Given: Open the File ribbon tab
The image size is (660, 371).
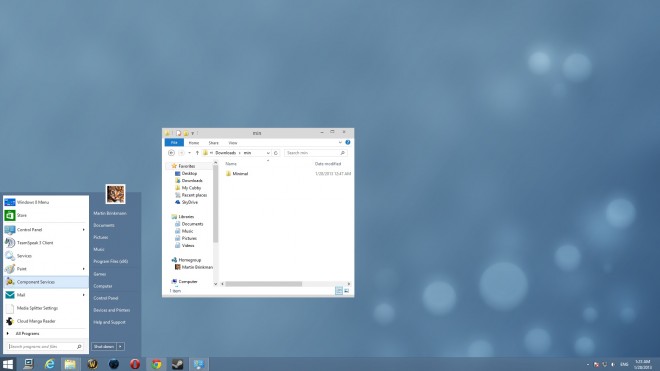Looking at the screenshot, I should click(174, 143).
